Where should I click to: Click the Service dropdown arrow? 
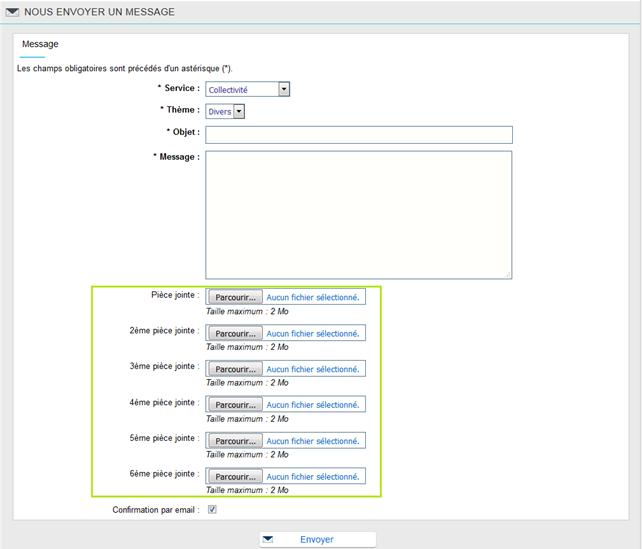click(284, 89)
